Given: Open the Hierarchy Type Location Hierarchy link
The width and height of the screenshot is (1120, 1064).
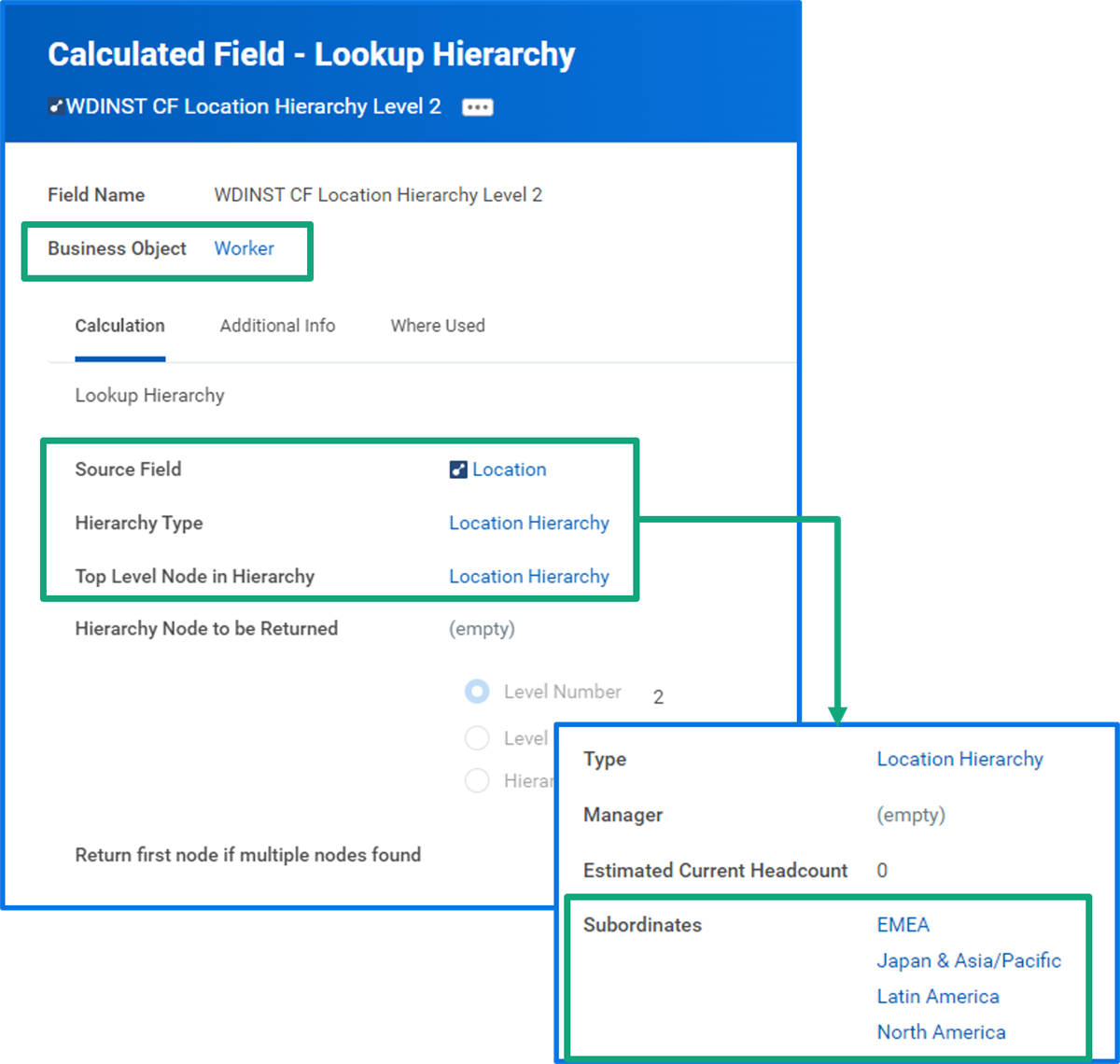Looking at the screenshot, I should point(529,523).
